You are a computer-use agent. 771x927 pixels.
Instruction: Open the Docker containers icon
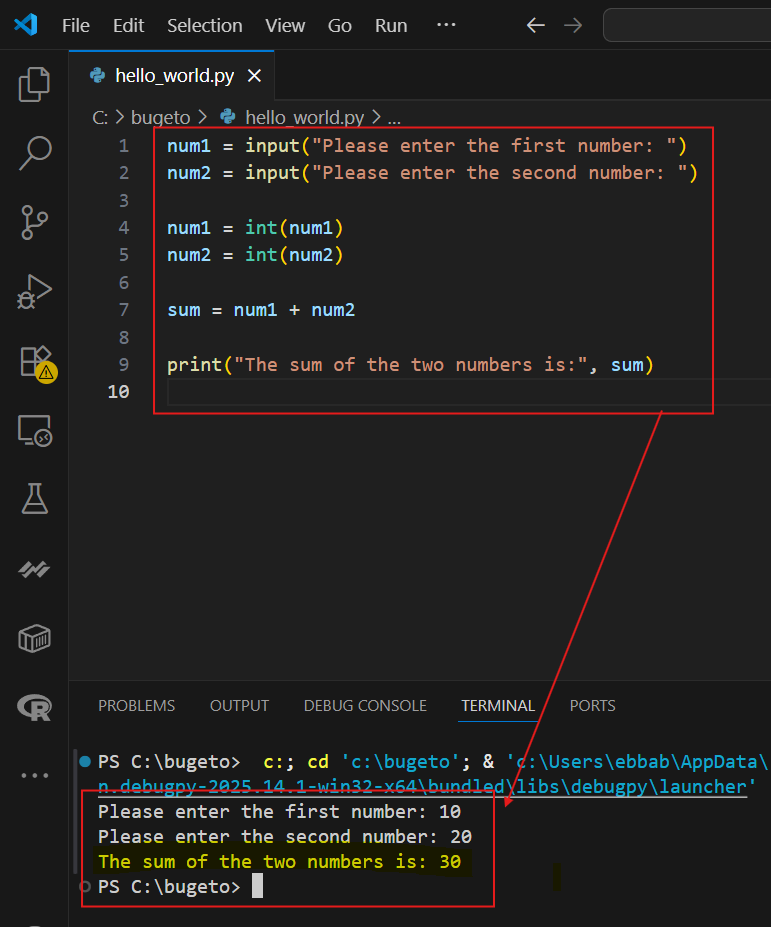[x=35, y=638]
